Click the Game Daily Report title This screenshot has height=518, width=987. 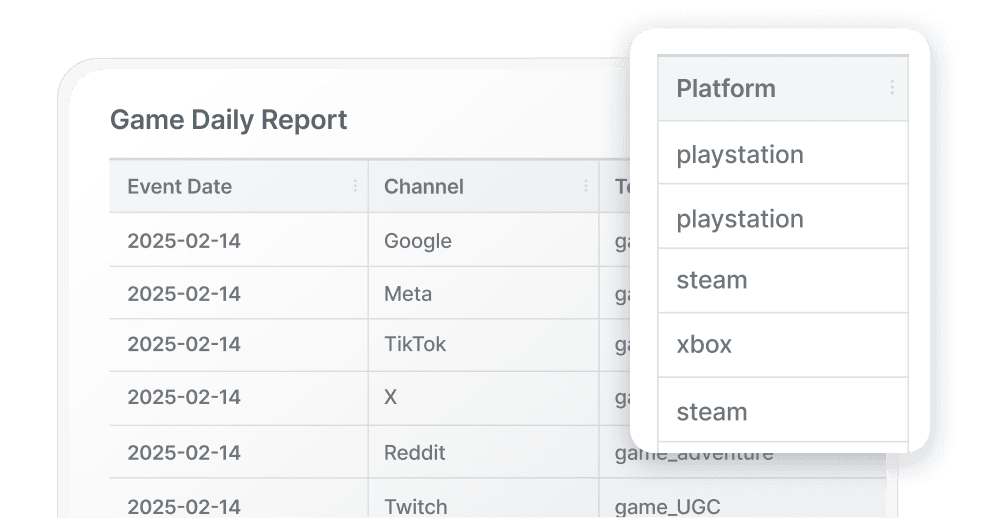(x=229, y=120)
